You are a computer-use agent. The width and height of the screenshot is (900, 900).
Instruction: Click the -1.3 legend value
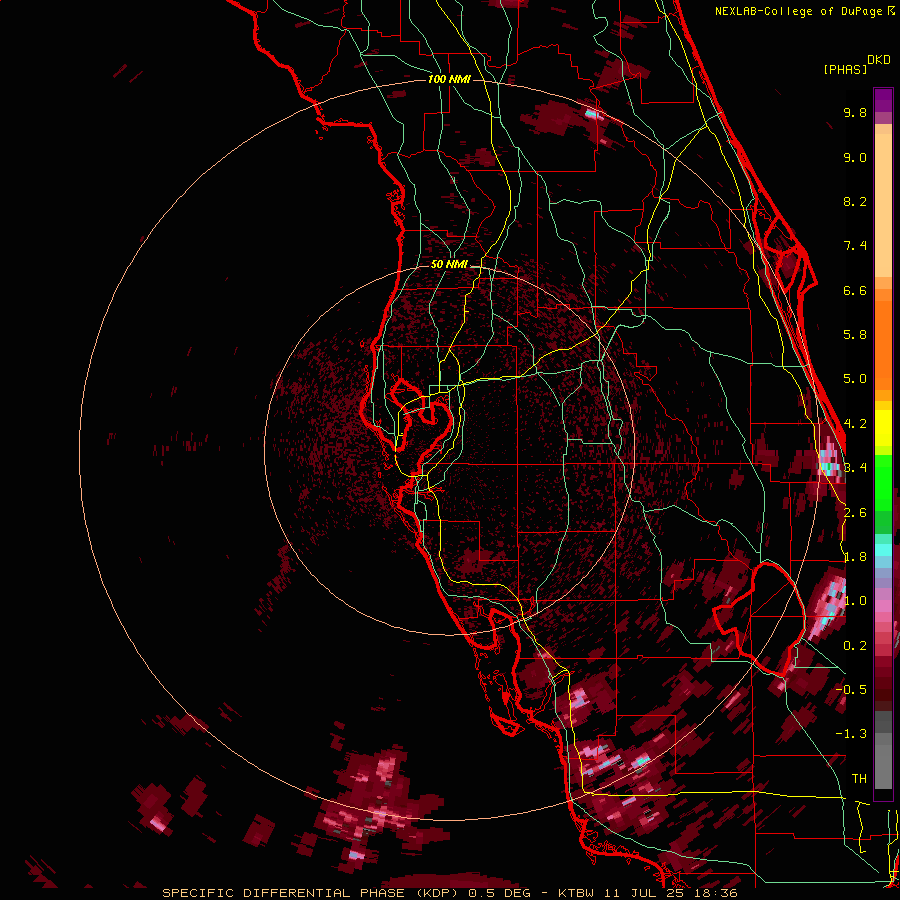(x=851, y=734)
